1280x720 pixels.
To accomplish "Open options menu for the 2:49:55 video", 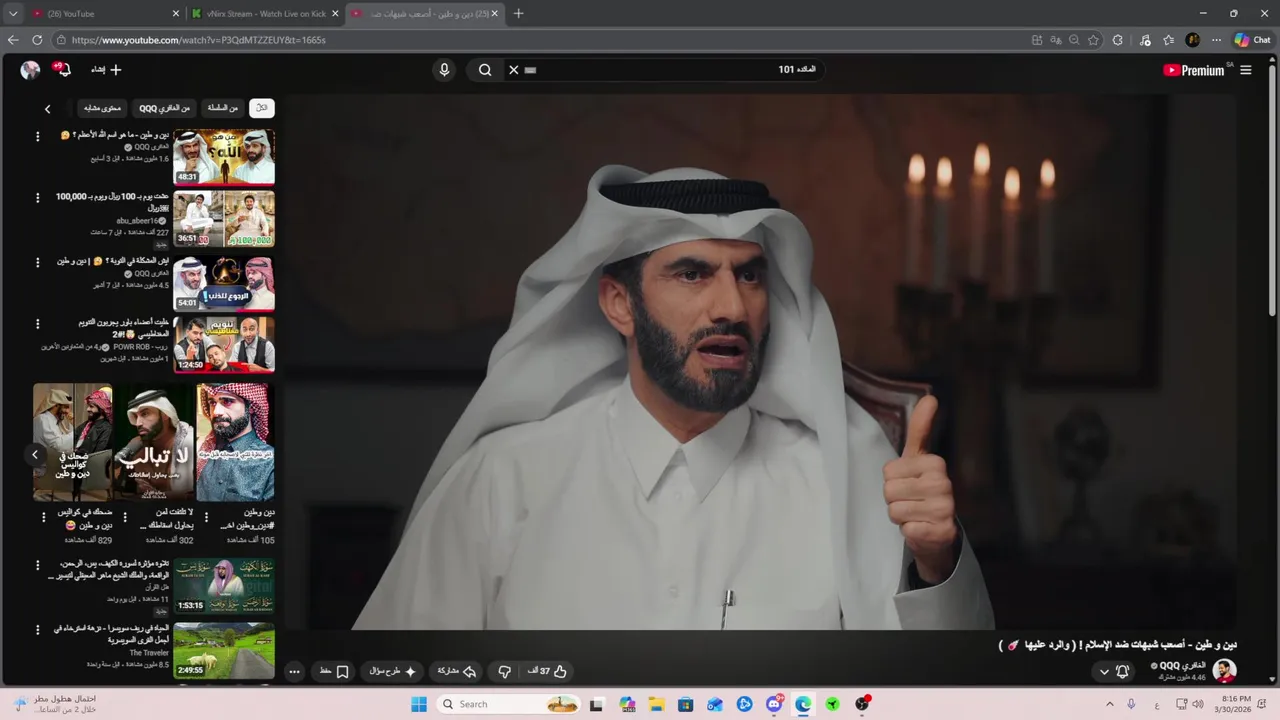I will [38, 630].
